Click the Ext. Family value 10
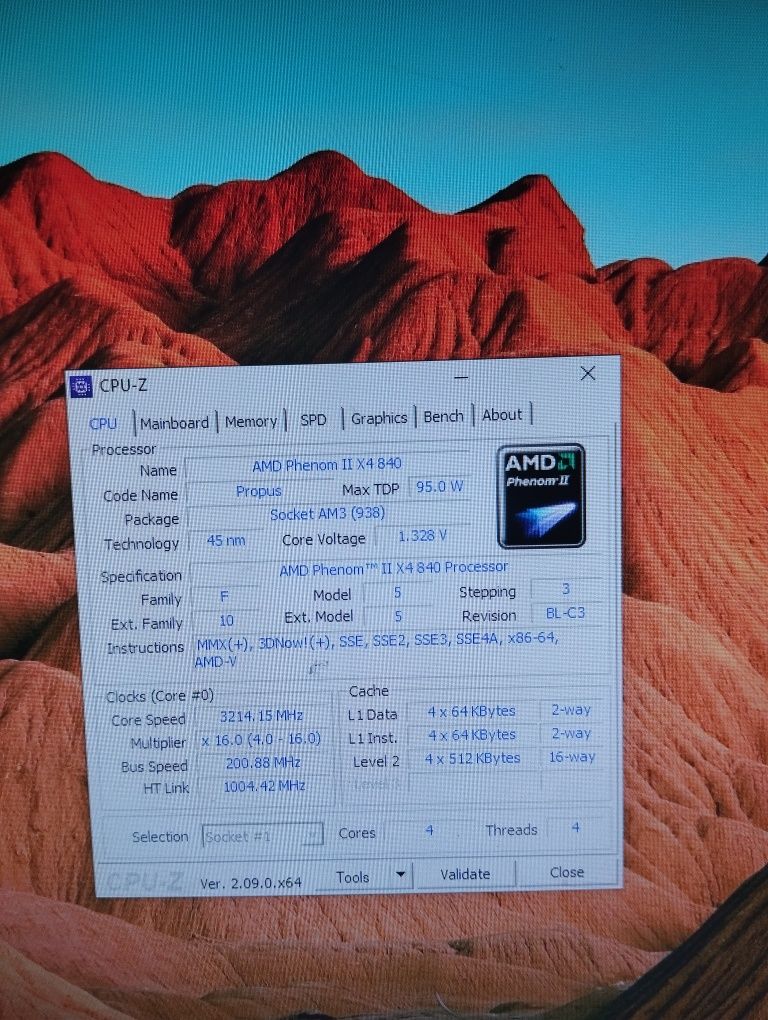The image size is (768, 1020). (226, 621)
